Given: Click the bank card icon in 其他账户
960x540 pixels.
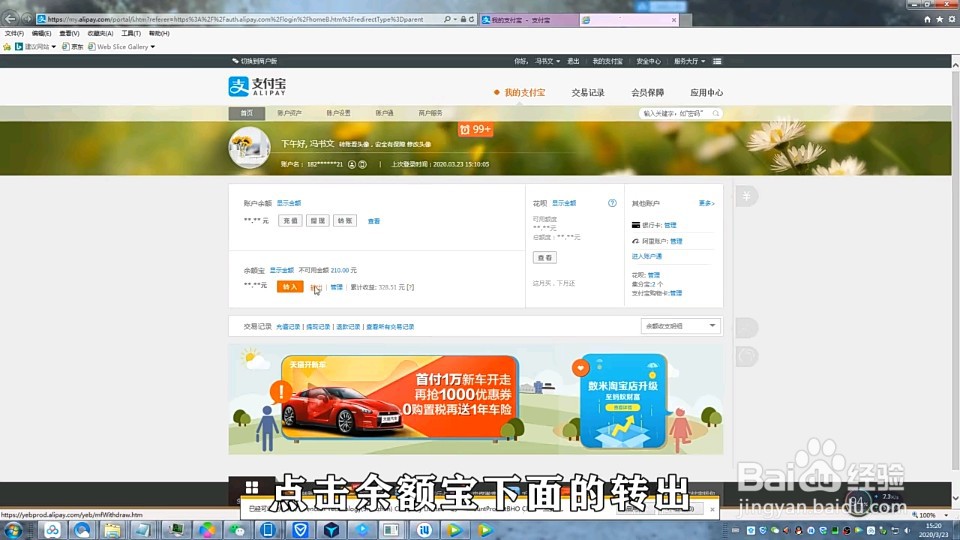Looking at the screenshot, I should click(636, 225).
